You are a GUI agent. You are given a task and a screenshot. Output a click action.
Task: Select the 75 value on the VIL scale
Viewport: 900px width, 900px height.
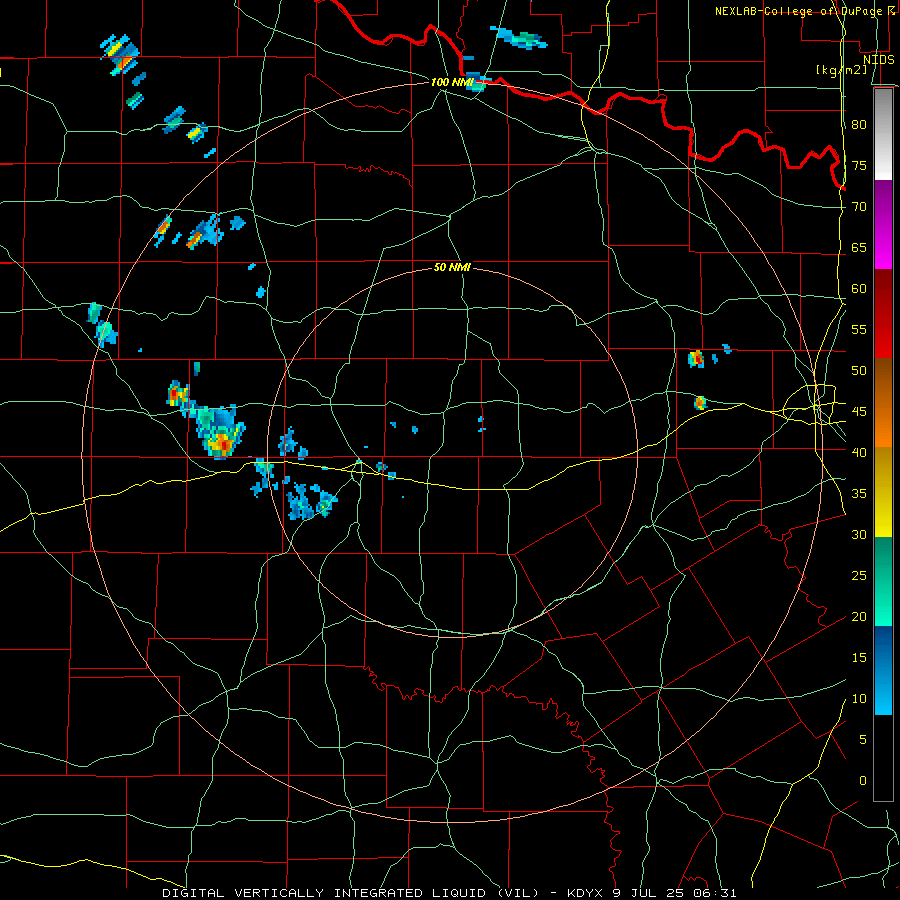click(859, 165)
